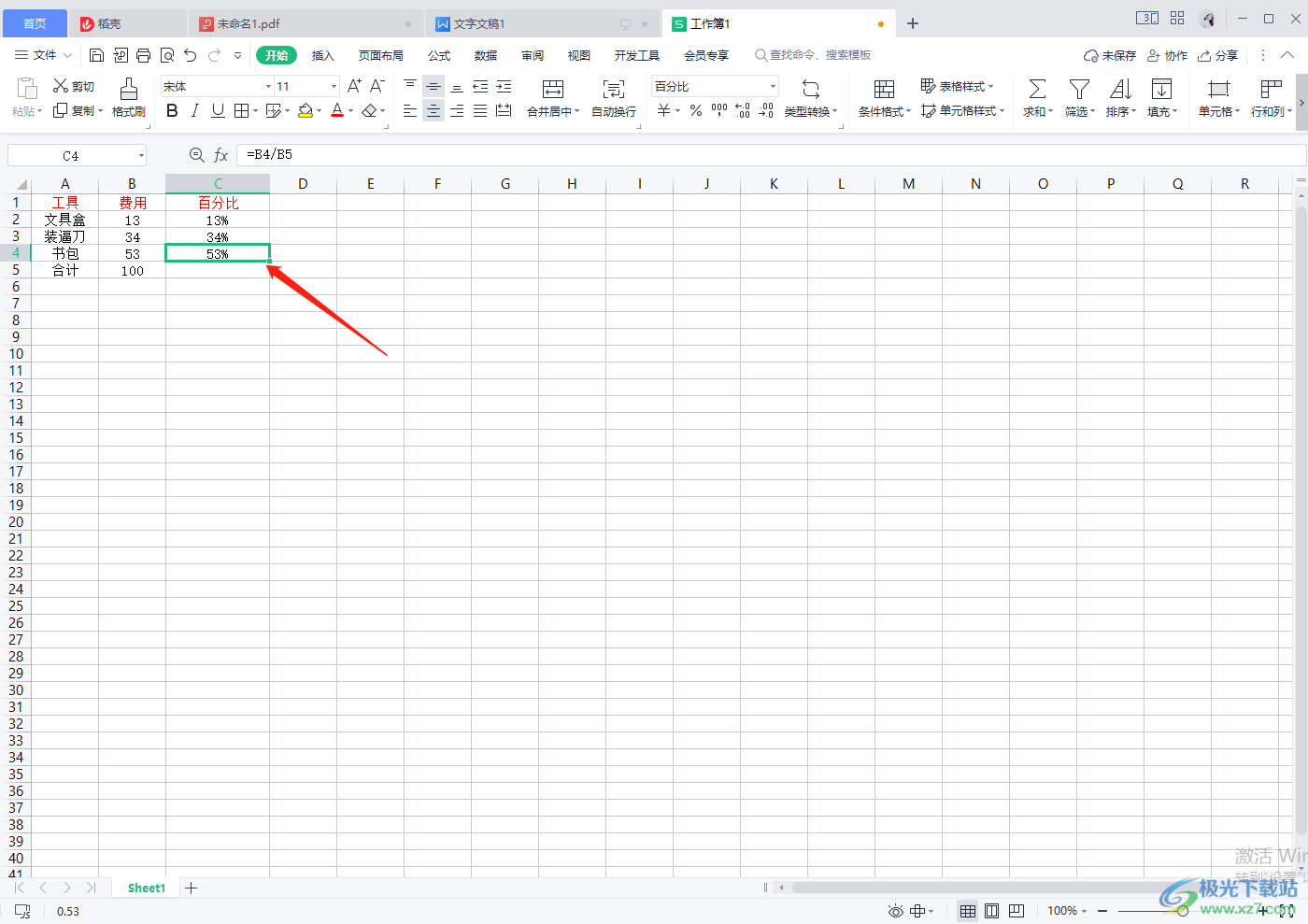Click the 筛选 (Filter) button

1079,97
